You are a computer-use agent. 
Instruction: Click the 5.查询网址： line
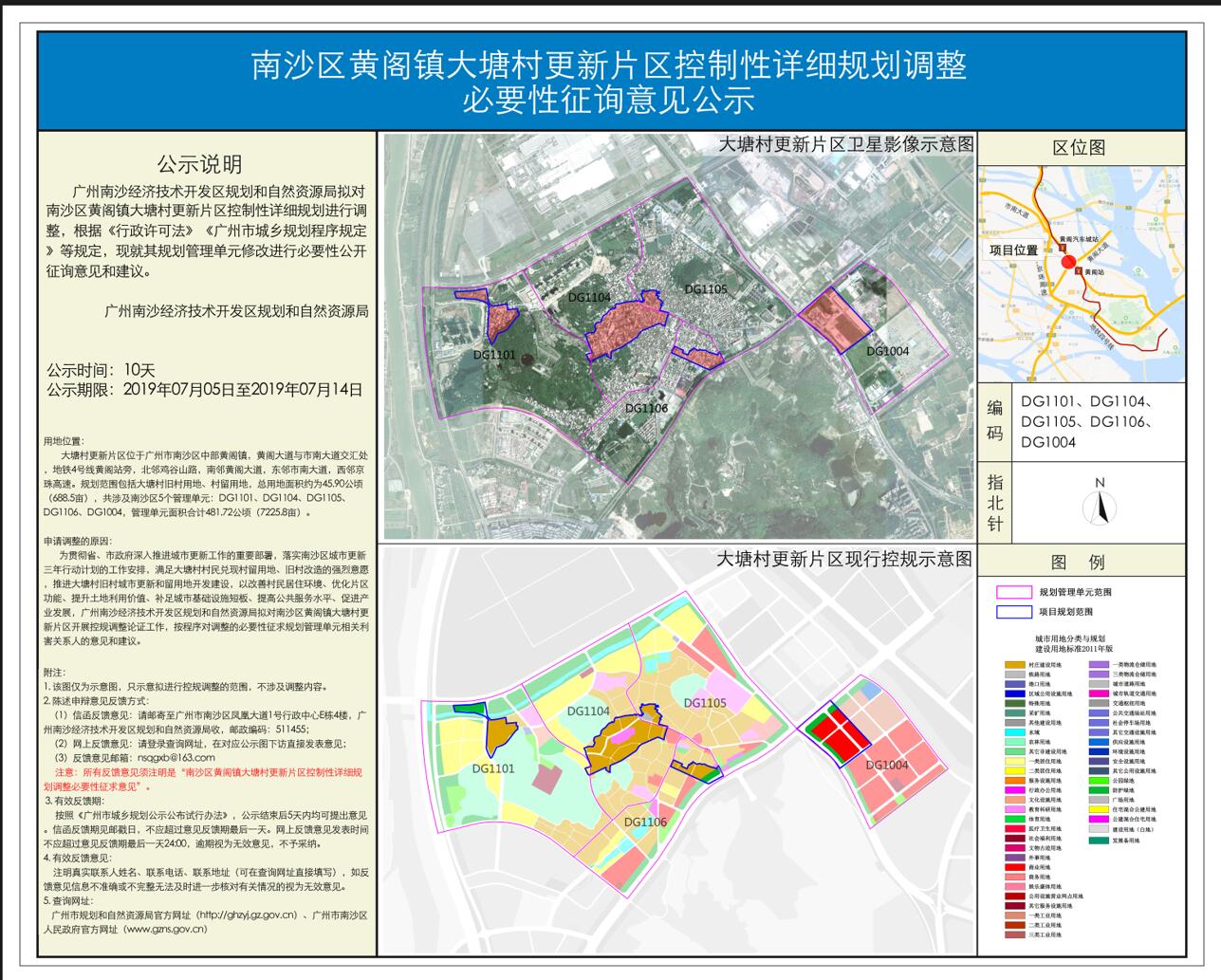tap(68, 900)
